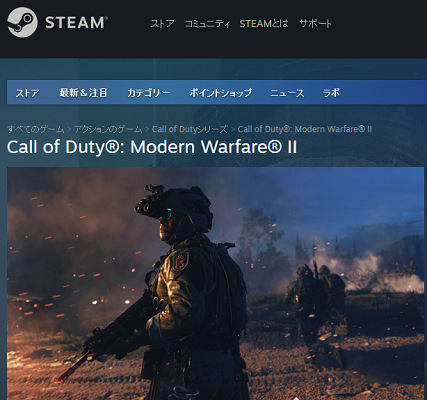Viewport: 427px width, 400px height.
Task: Open the ストア link in top header
Action: [162, 24]
